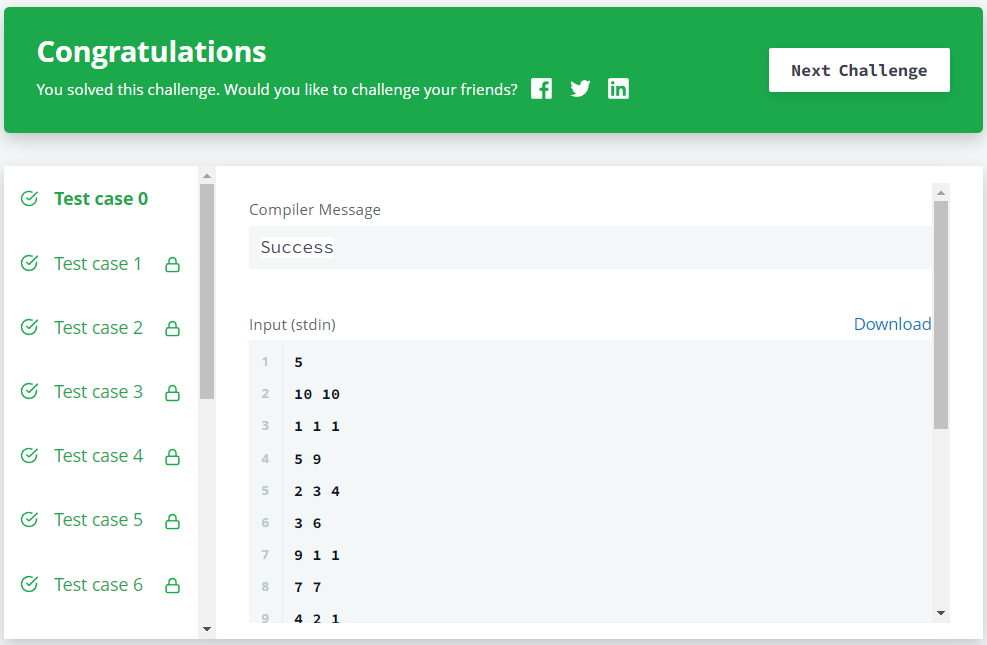This screenshot has width=987, height=645.
Task: Click lock icon beside Test case 1
Action: click(172, 264)
